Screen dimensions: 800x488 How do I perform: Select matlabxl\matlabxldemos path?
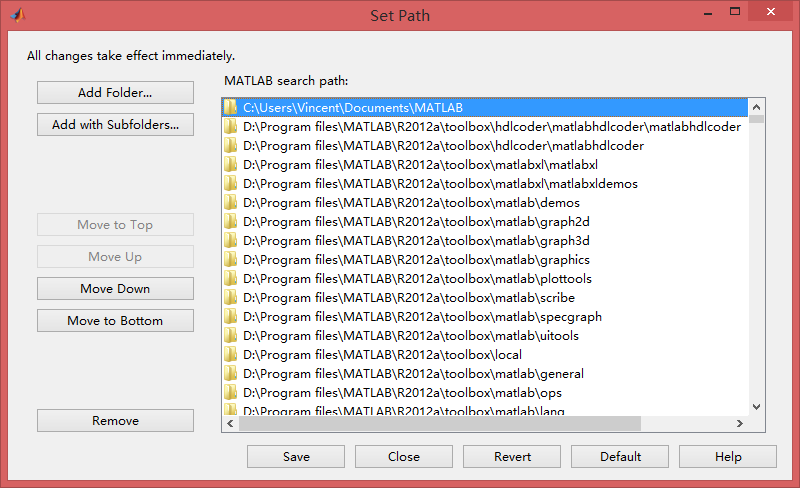pos(485,183)
